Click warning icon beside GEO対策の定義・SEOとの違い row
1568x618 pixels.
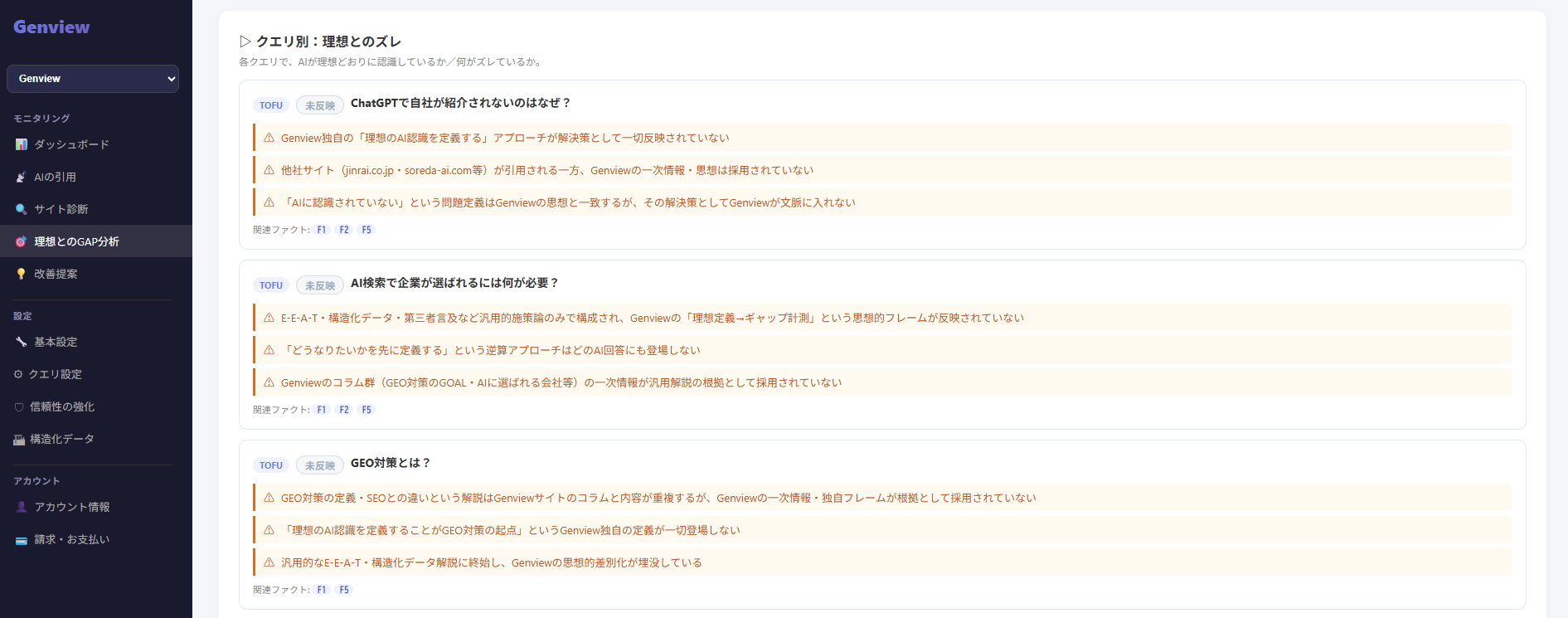pos(269,498)
